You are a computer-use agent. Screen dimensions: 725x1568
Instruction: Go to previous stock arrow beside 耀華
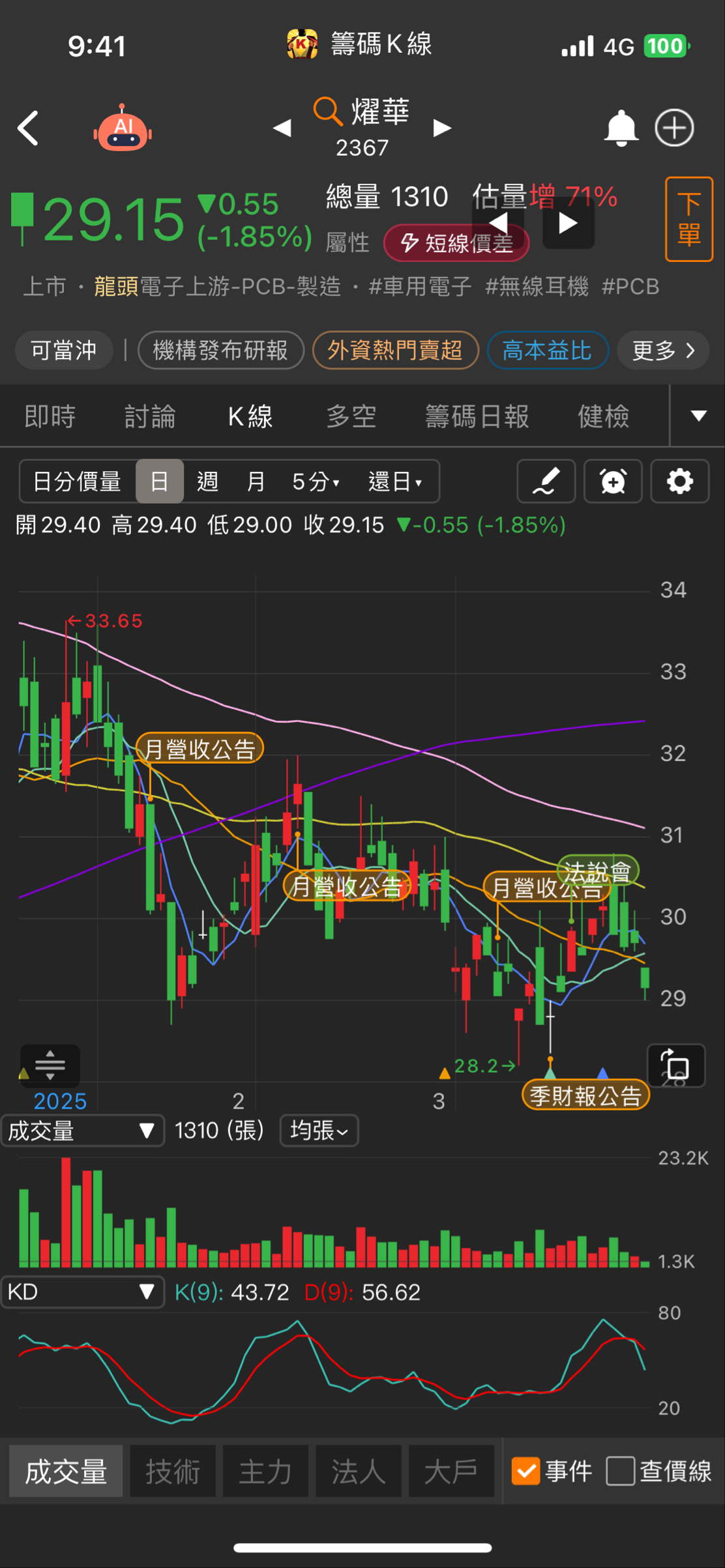click(x=282, y=128)
